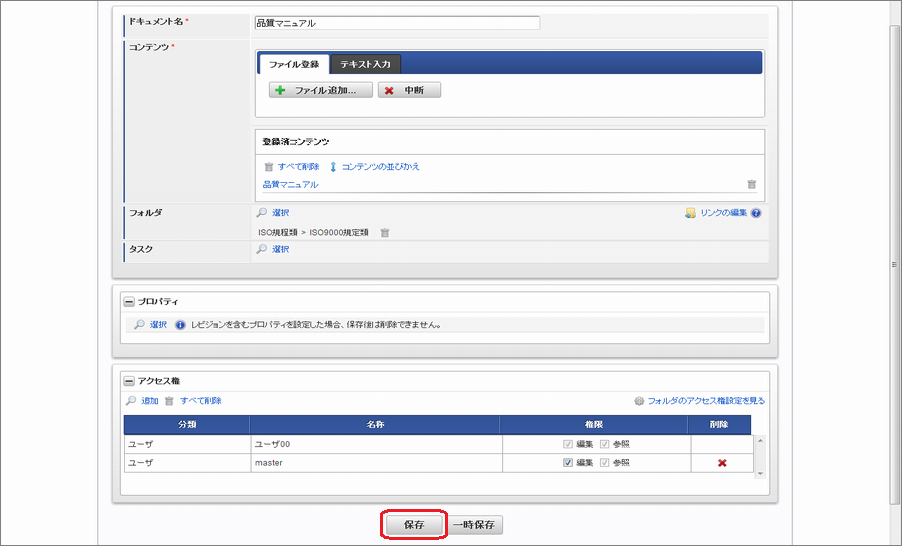Click the magnifier icon beside 追加

(x=131, y=400)
